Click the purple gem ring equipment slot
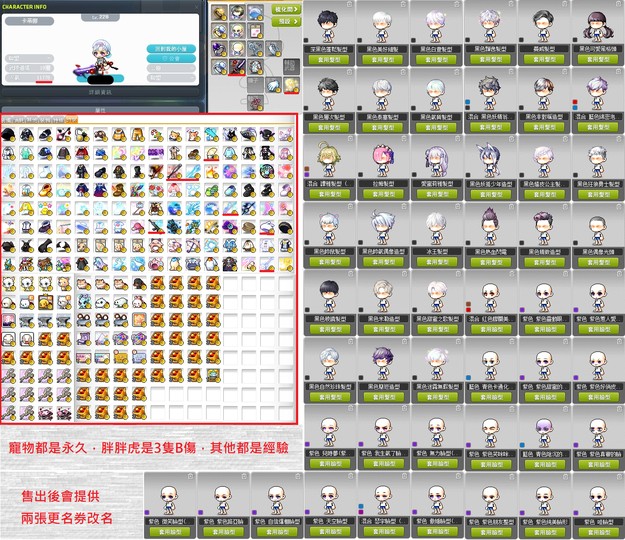625x540 pixels. (219, 49)
